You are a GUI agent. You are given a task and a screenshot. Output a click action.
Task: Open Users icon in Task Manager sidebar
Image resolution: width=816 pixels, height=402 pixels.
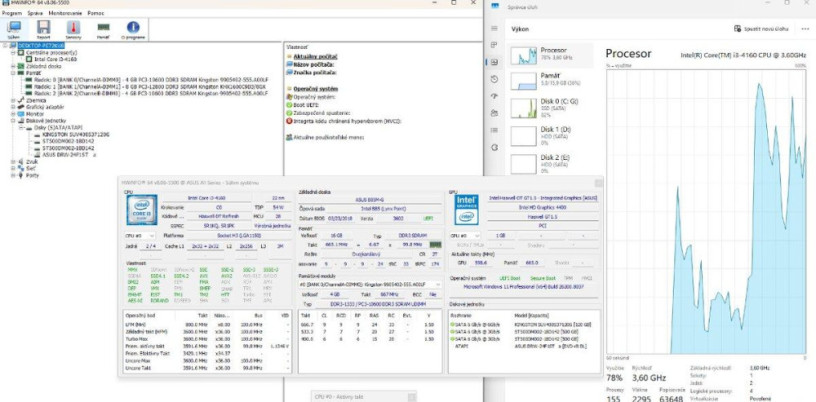pos(494,113)
